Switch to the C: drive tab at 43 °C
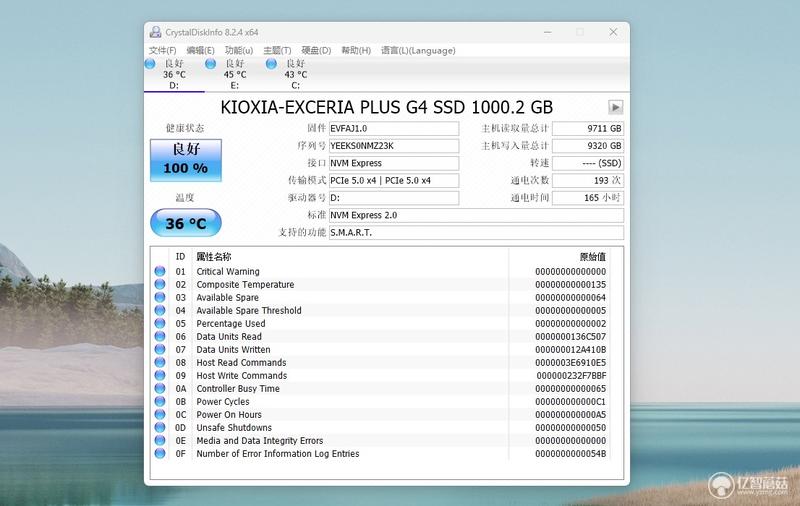The height and width of the screenshot is (506, 800). (295, 74)
